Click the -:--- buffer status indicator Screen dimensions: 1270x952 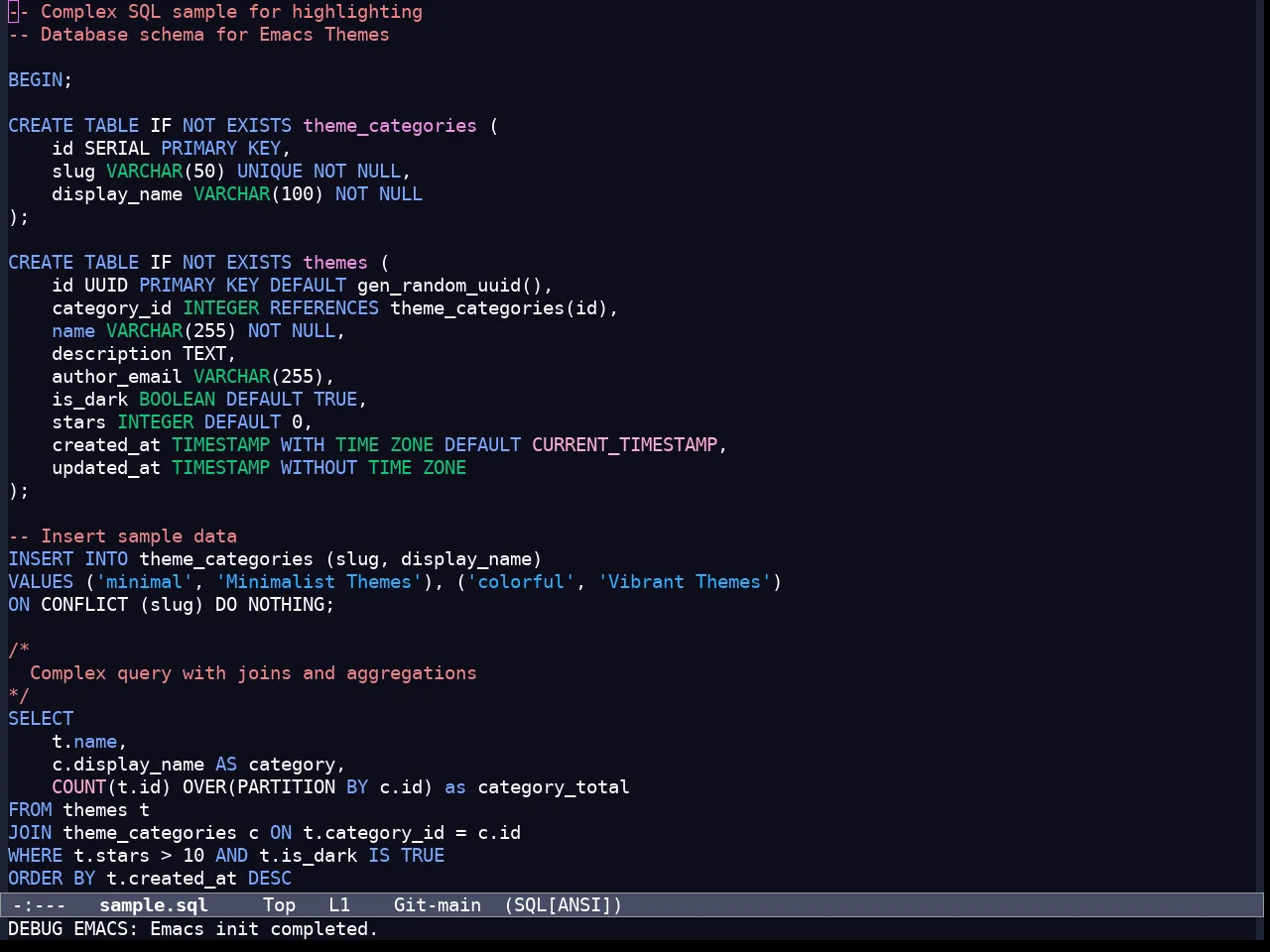[x=40, y=905]
